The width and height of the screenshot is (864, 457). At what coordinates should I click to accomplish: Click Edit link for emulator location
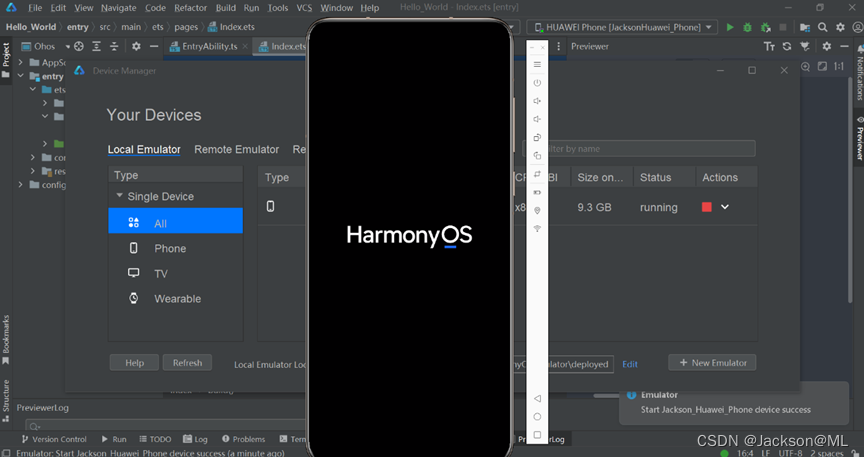pyautogui.click(x=630, y=364)
